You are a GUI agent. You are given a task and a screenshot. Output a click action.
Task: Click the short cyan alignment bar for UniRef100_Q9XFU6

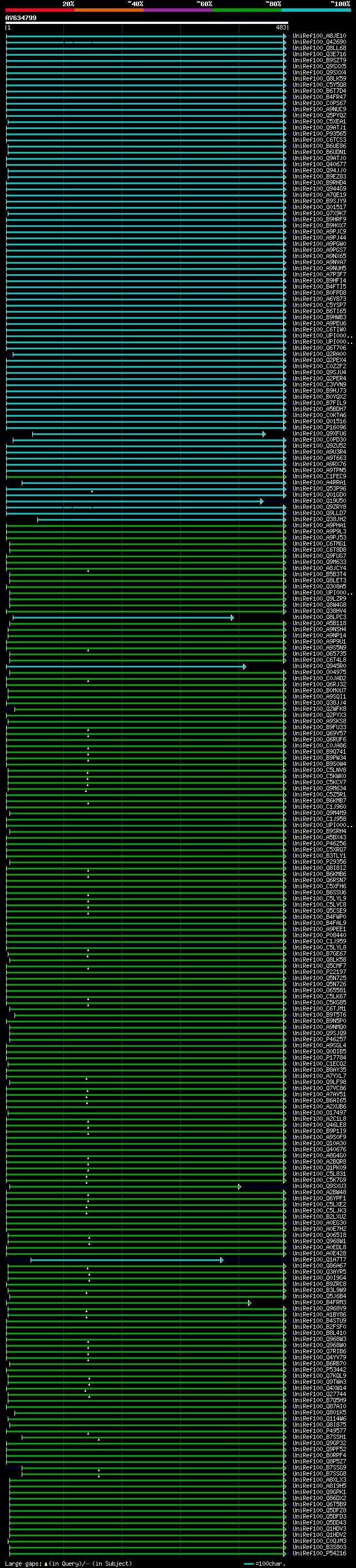[x=149, y=434]
